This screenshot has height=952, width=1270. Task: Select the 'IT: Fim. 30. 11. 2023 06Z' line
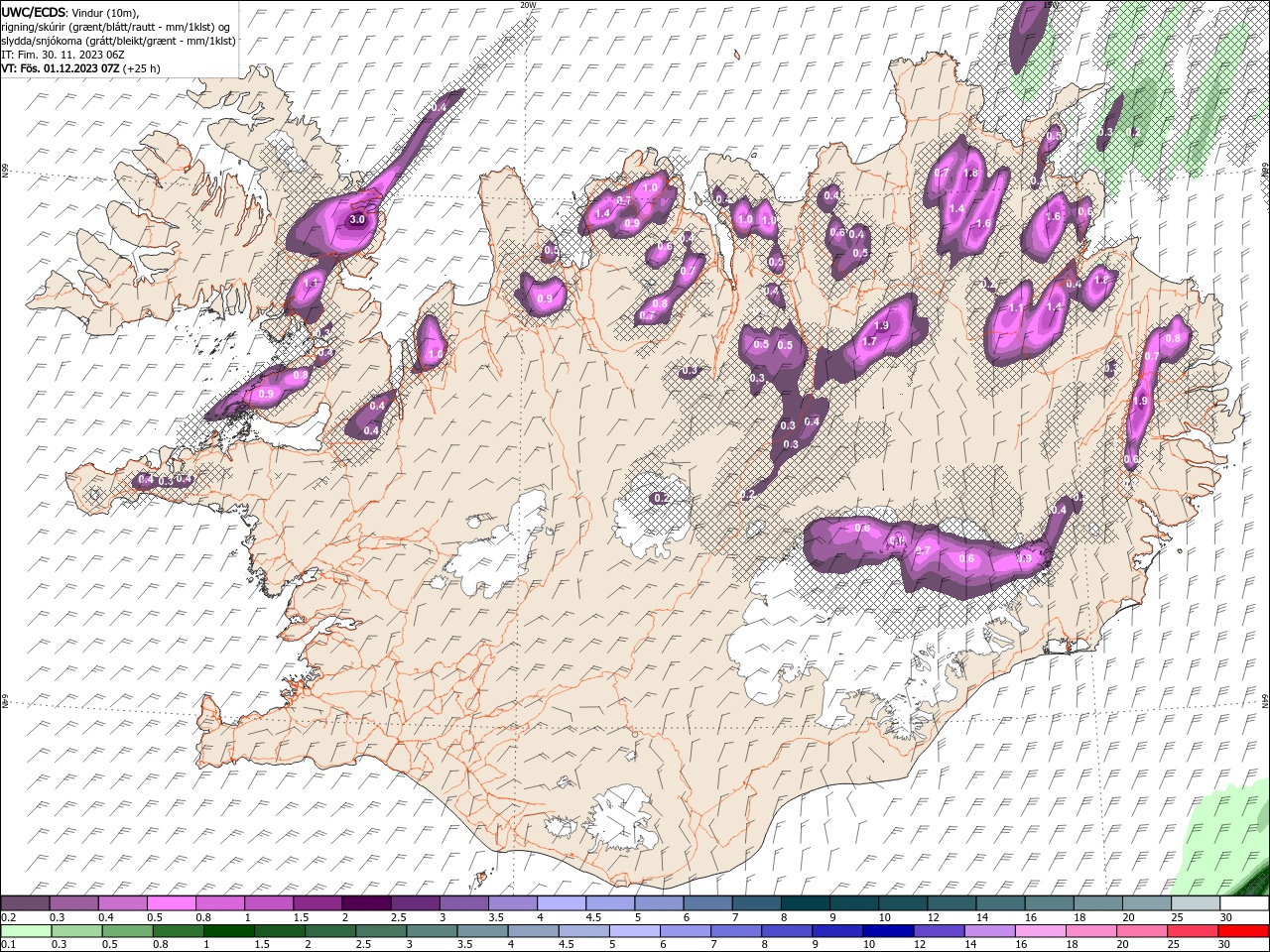[x=63, y=55]
